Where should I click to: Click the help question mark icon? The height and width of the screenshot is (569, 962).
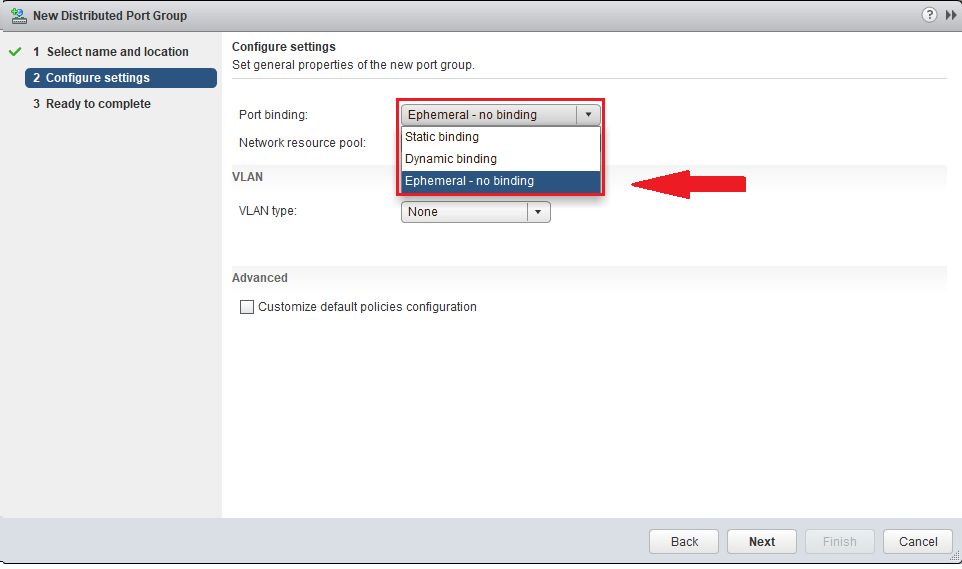tap(929, 15)
